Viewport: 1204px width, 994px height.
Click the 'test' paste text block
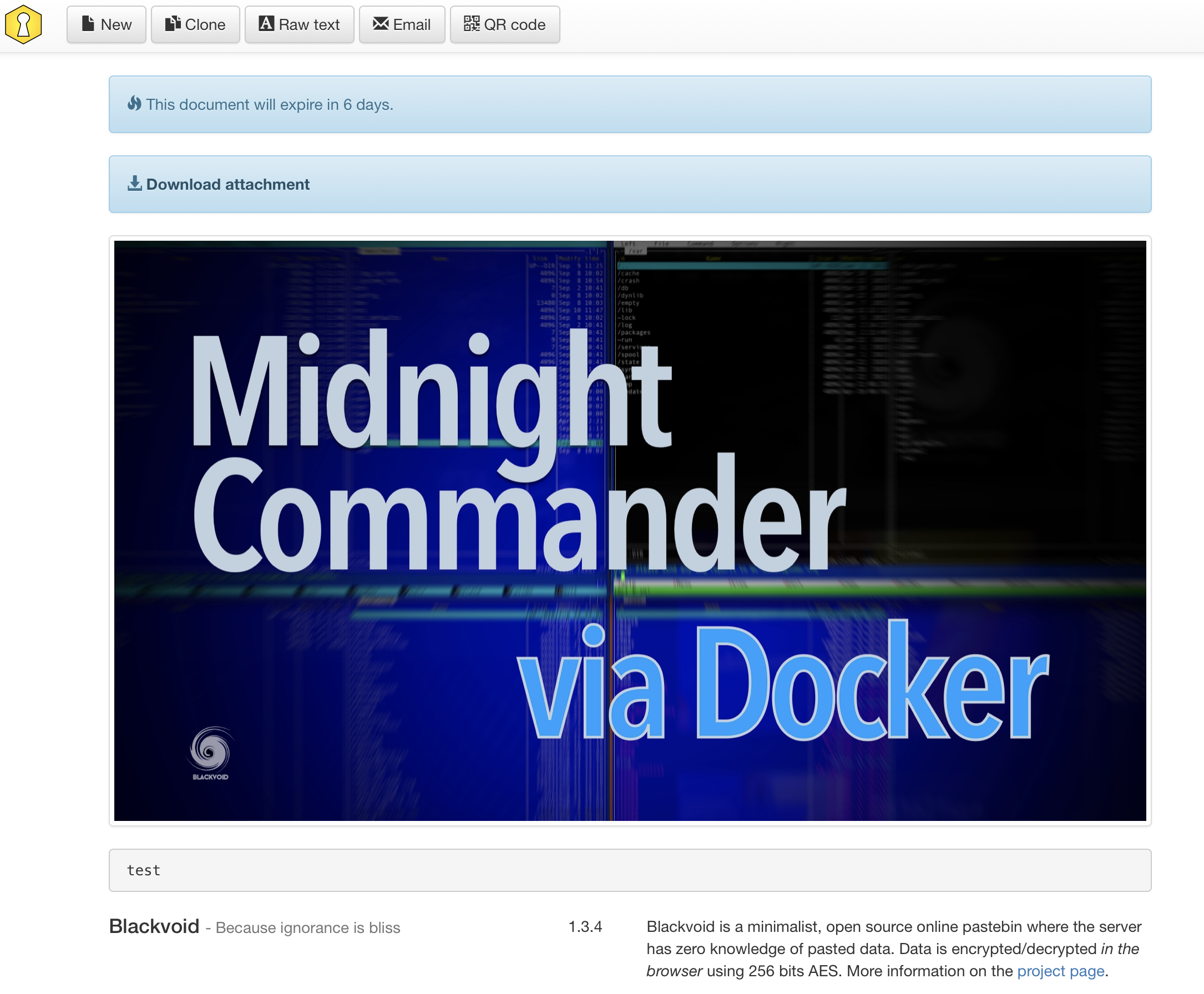[x=630, y=870]
